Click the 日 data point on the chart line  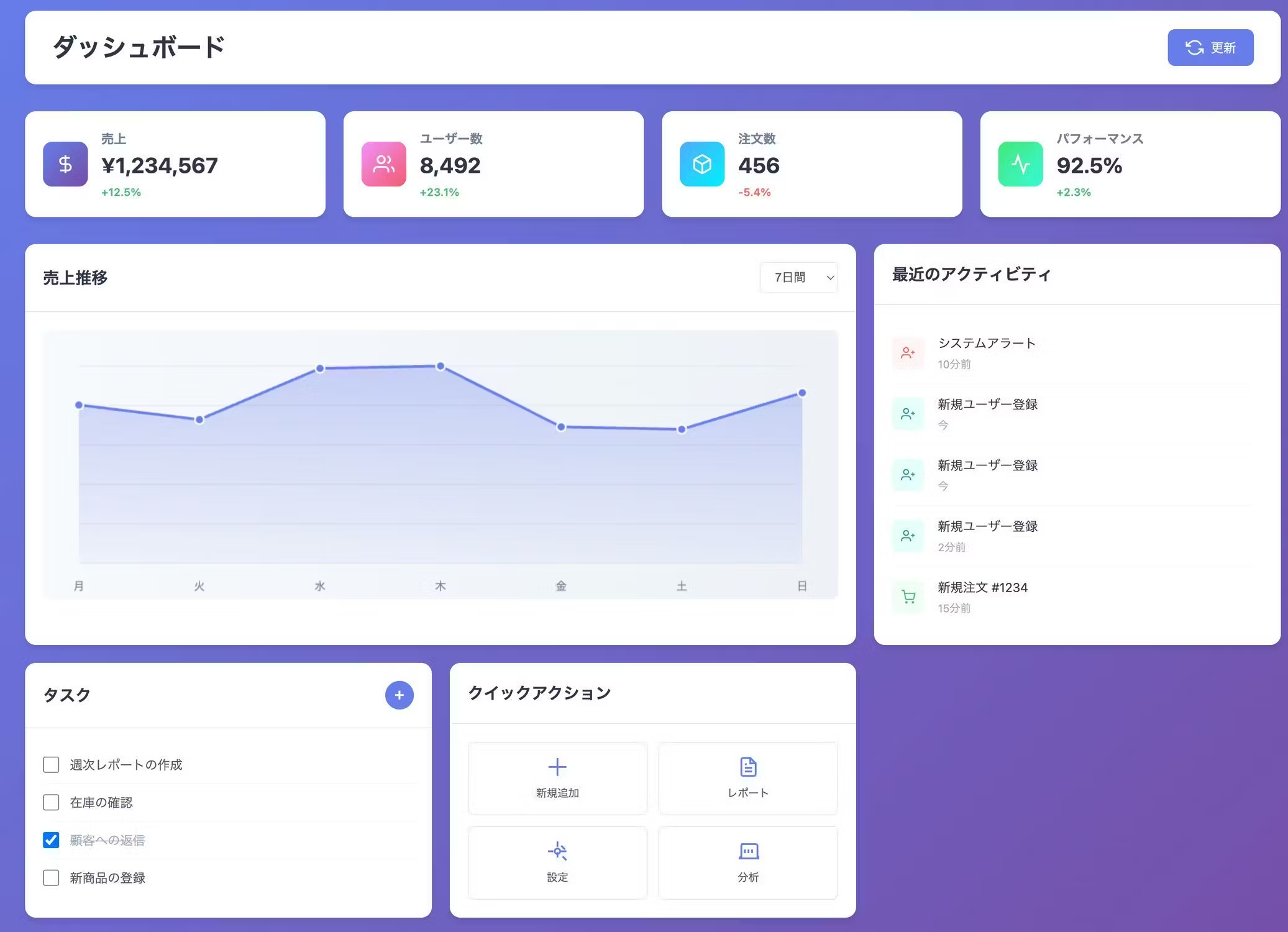(802, 393)
